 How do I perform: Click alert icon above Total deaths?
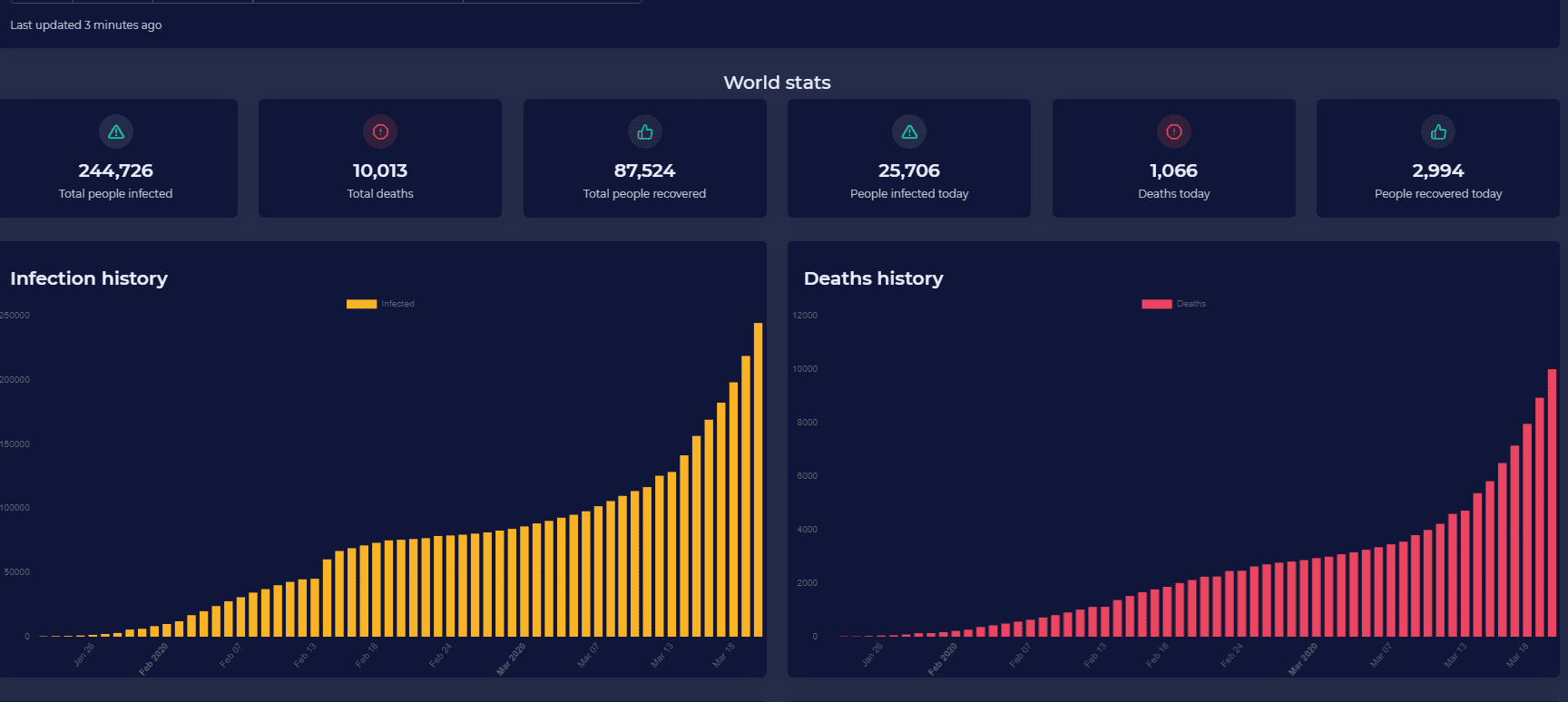pyautogui.click(x=380, y=132)
